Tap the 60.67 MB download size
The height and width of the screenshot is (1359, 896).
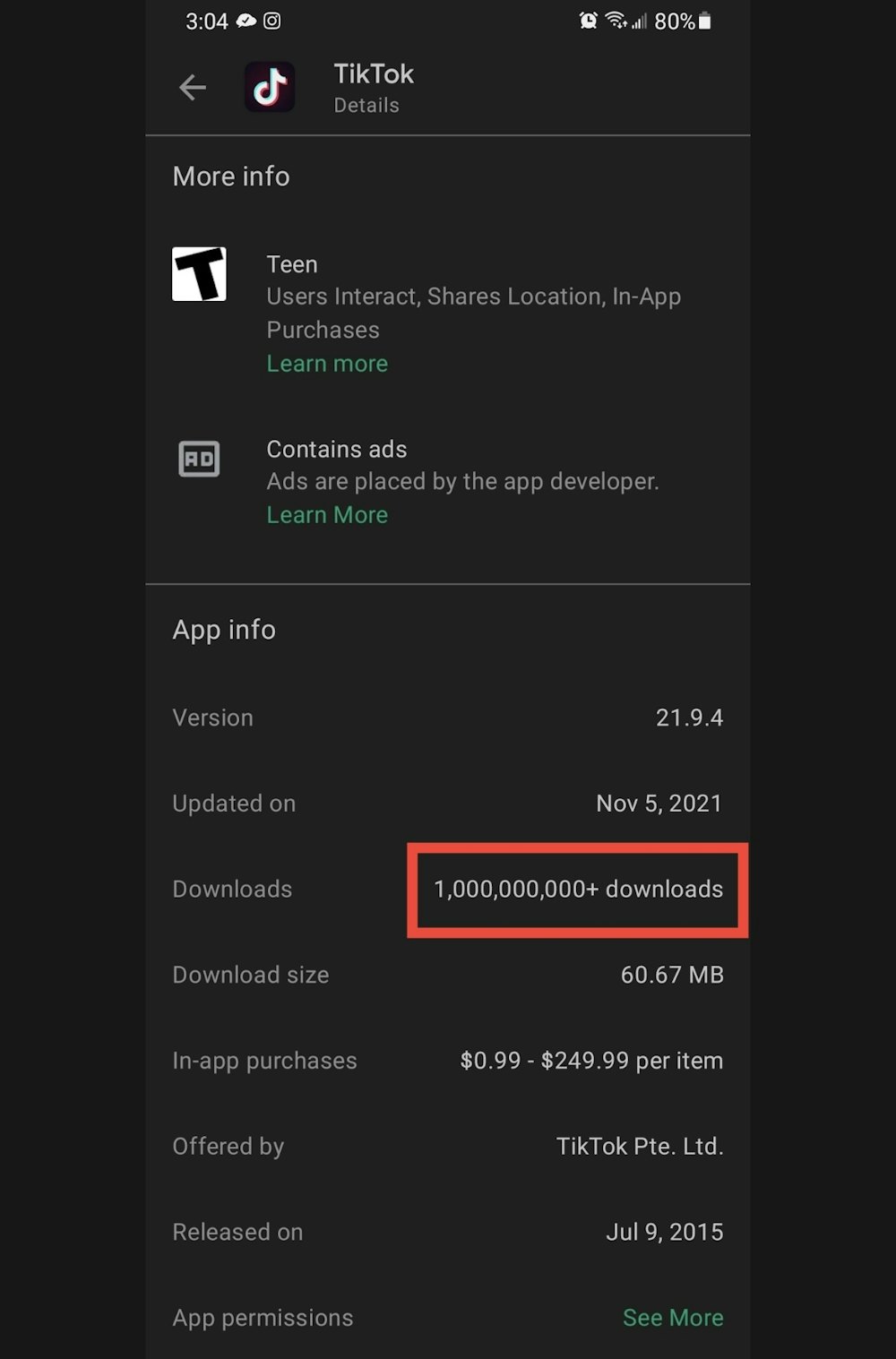[x=672, y=975]
